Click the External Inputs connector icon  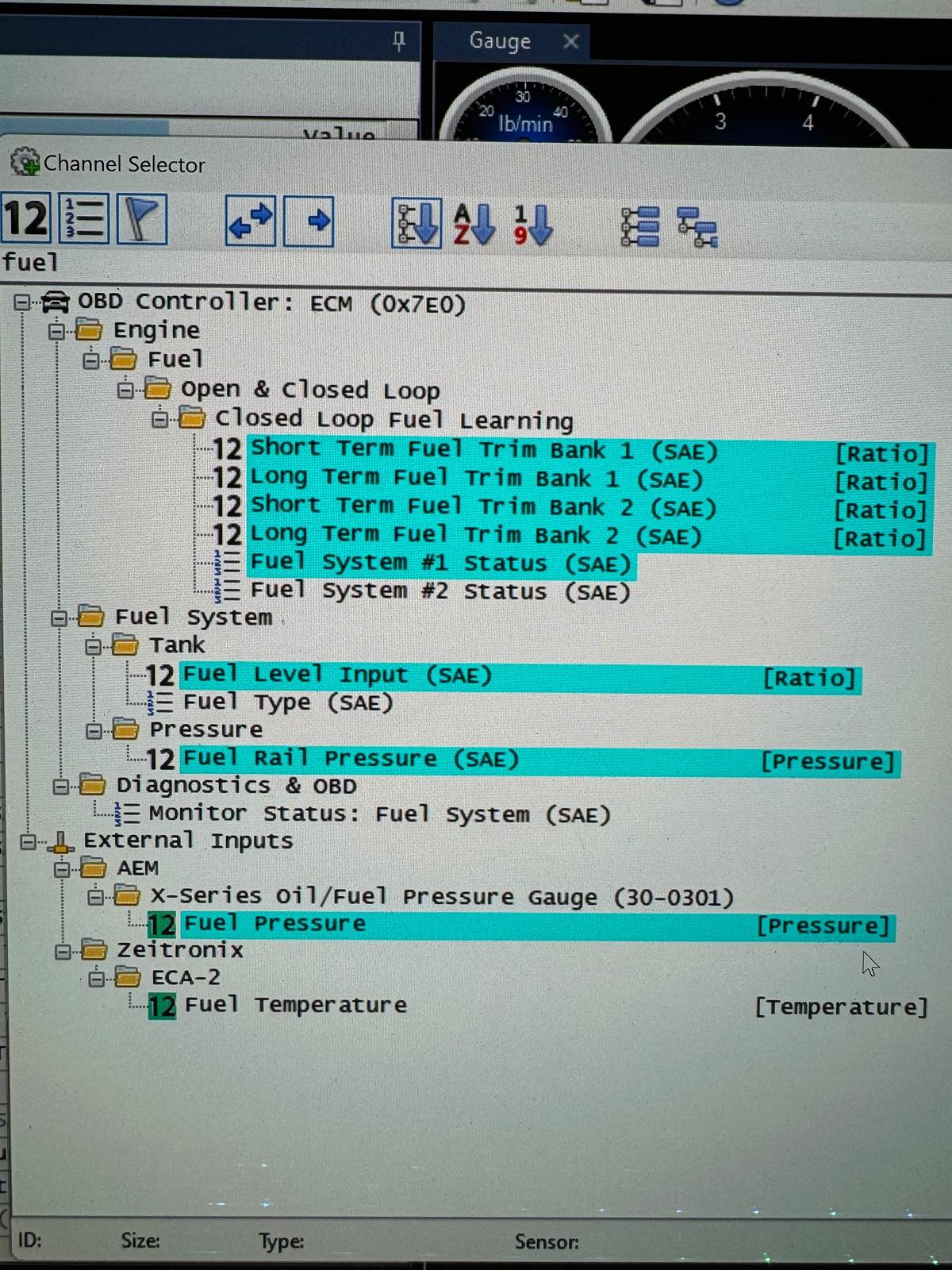(x=60, y=842)
